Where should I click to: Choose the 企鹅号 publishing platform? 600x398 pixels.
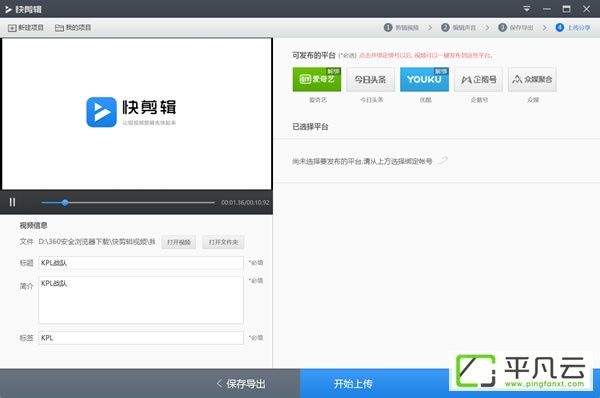pyautogui.click(x=478, y=79)
